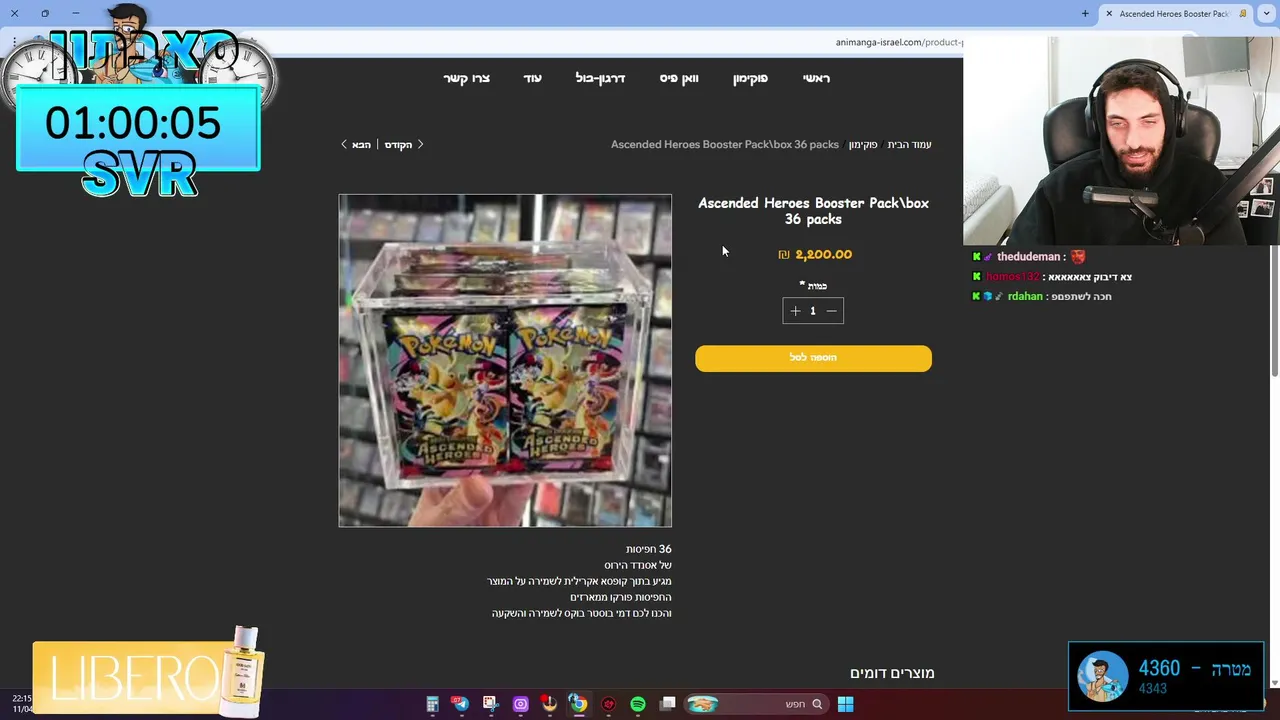The height and width of the screenshot is (720, 1280).
Task: Open the taskbar app with the red notification badge
Action: (x=549, y=704)
